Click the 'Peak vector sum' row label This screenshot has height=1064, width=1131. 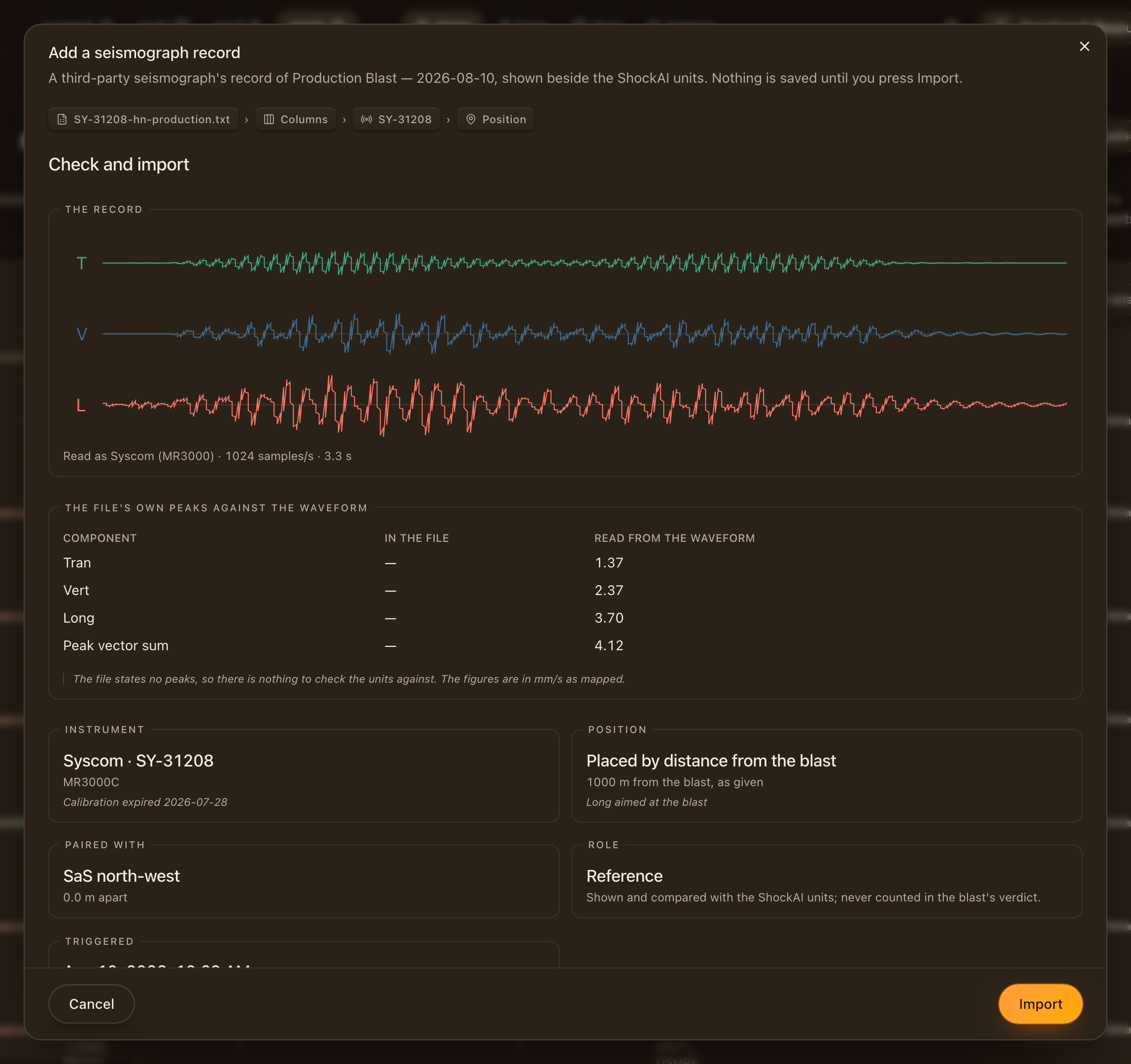click(x=115, y=645)
